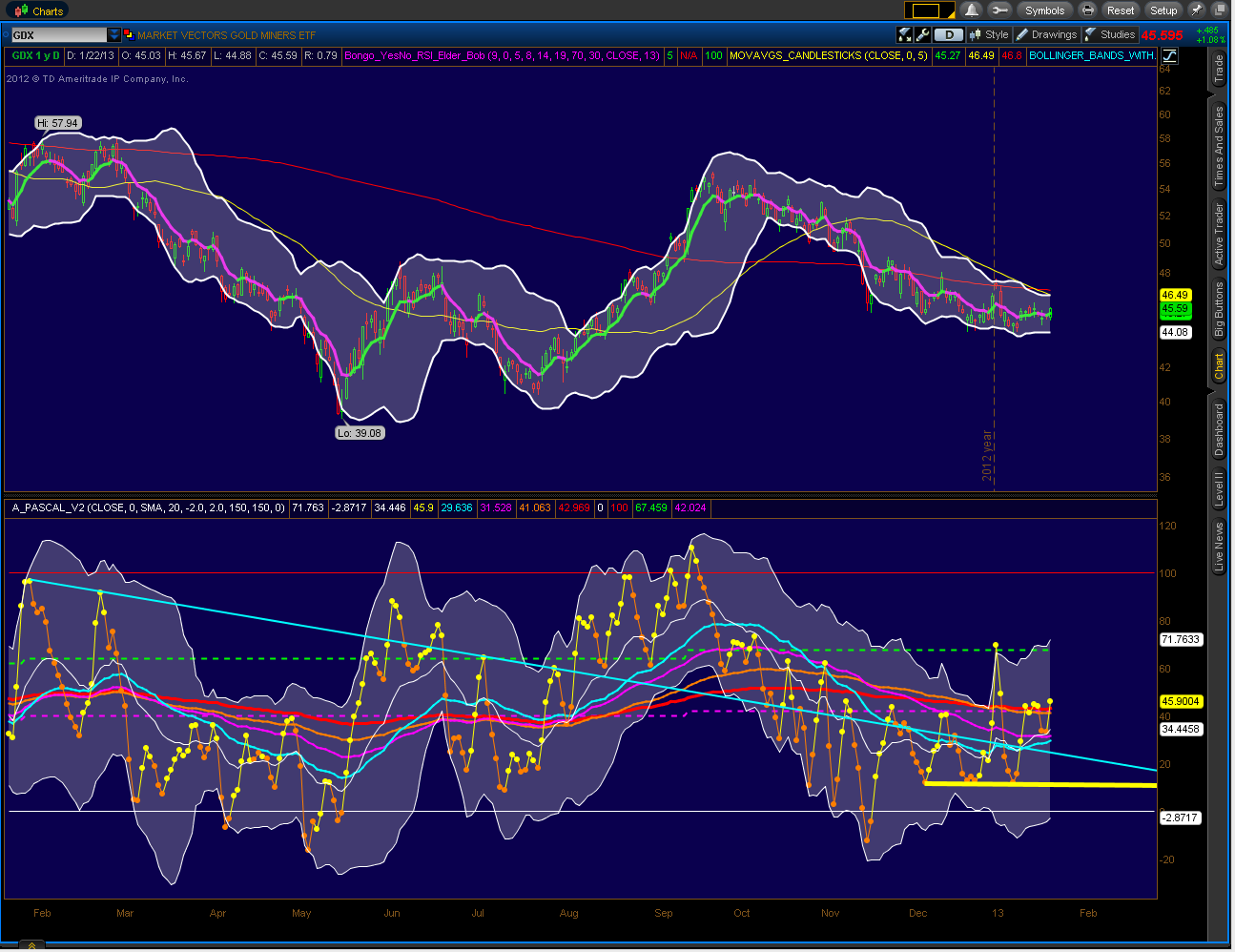Click the -2.8717 lower axis tag

pos(1181,817)
